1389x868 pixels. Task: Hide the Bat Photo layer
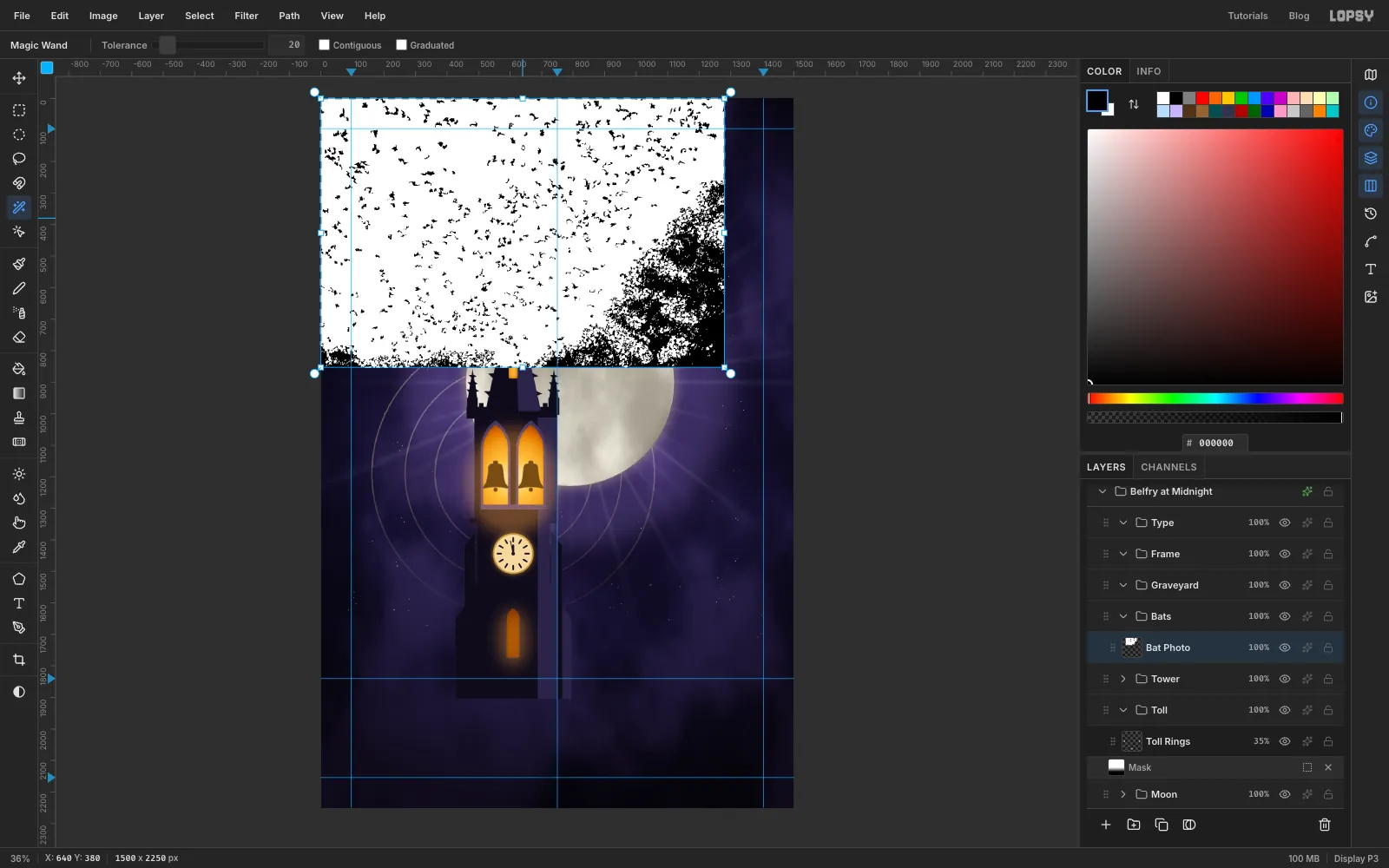(x=1285, y=648)
